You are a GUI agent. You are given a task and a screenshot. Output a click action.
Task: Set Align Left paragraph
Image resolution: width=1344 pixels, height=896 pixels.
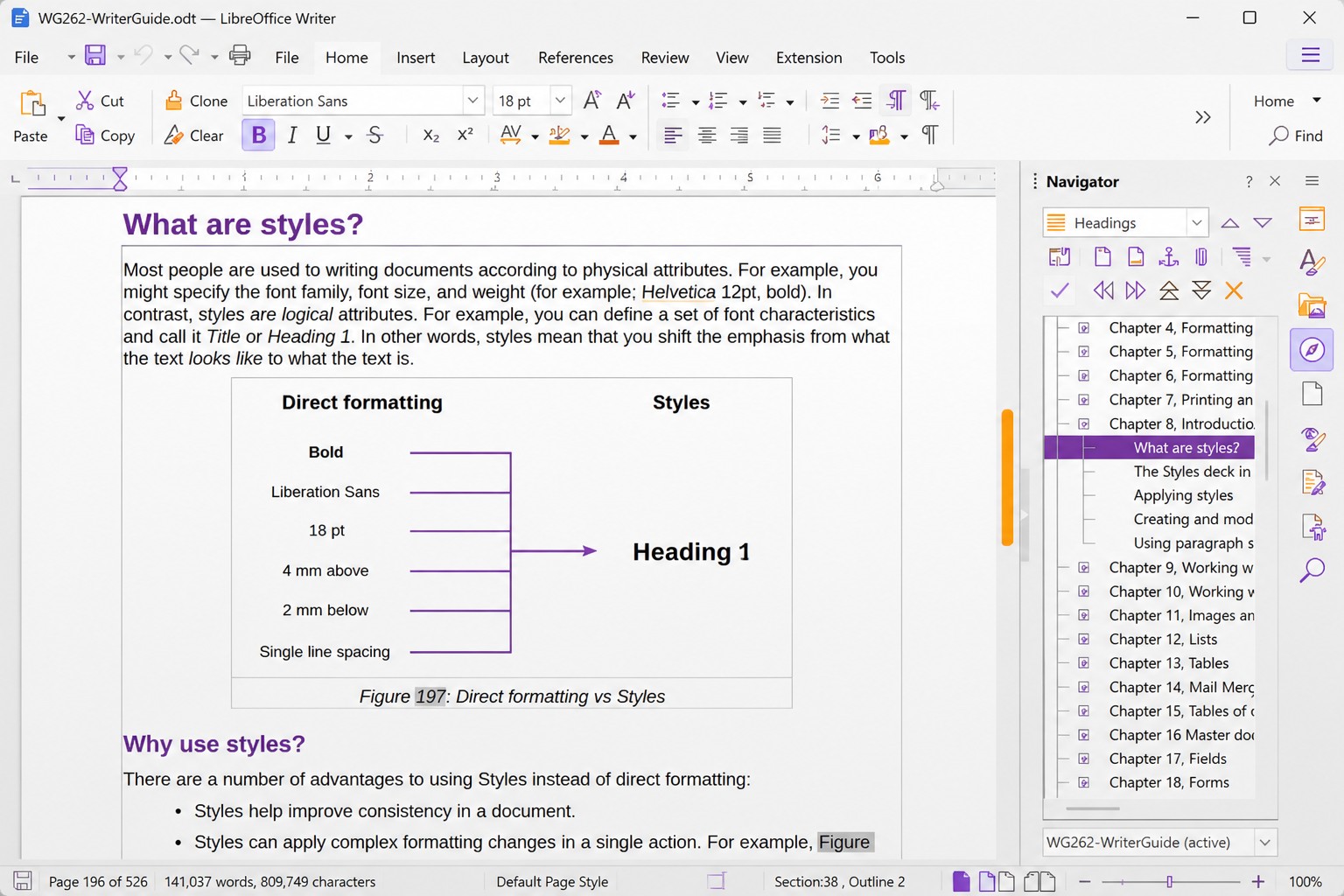point(673,135)
